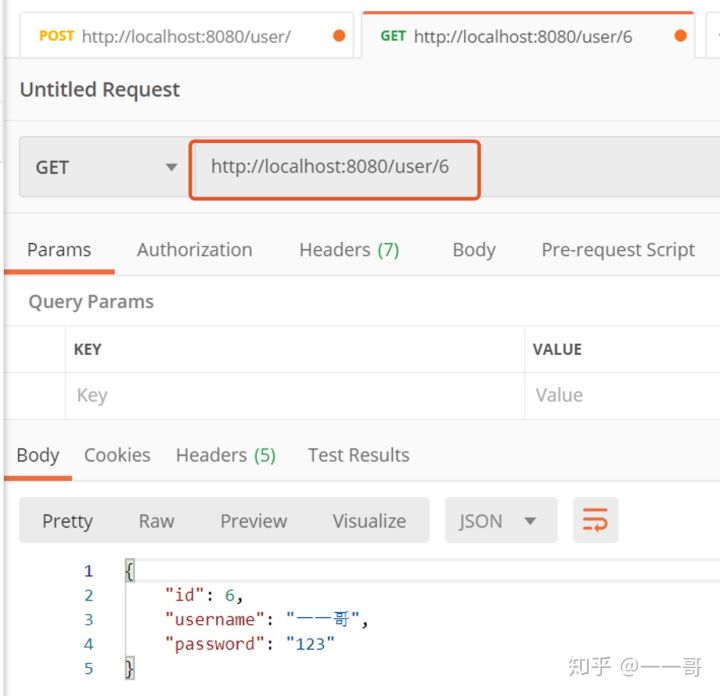Show response Cookies tab
The height and width of the screenshot is (696, 720).
coord(117,455)
